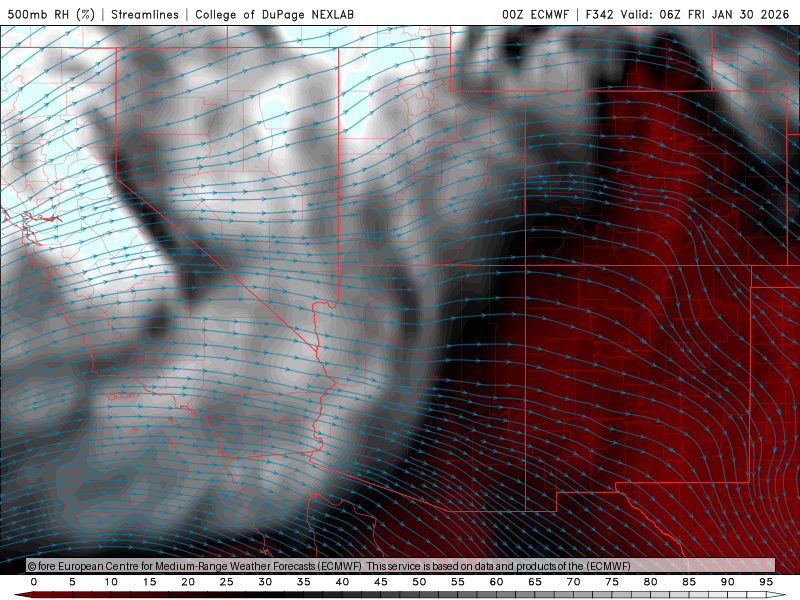The height and width of the screenshot is (600, 800).
Task: Click the "60" label on the color scale
Action: pyautogui.click(x=496, y=582)
